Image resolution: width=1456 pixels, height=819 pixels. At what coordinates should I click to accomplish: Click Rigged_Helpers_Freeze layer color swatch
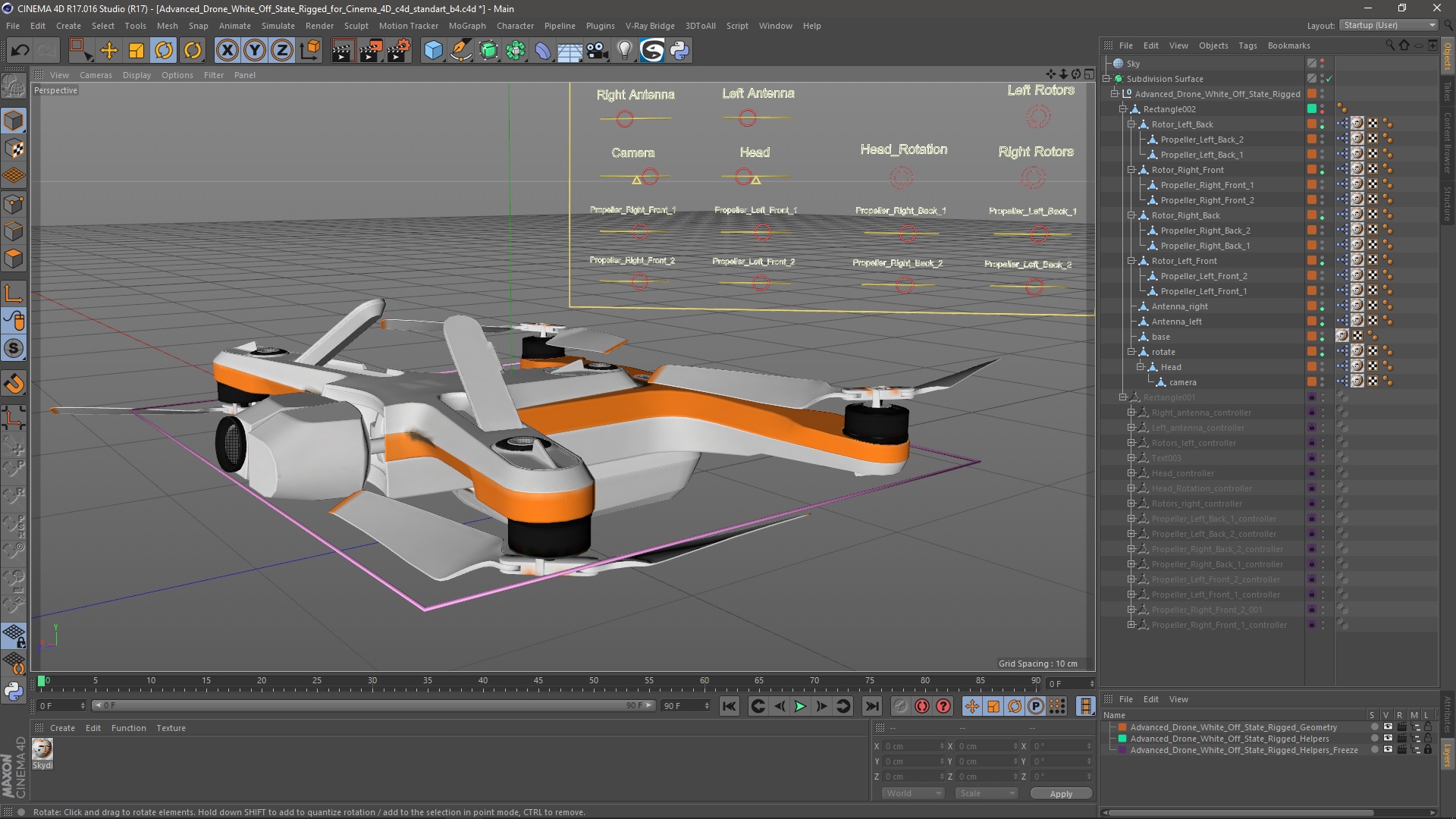[x=1122, y=750]
